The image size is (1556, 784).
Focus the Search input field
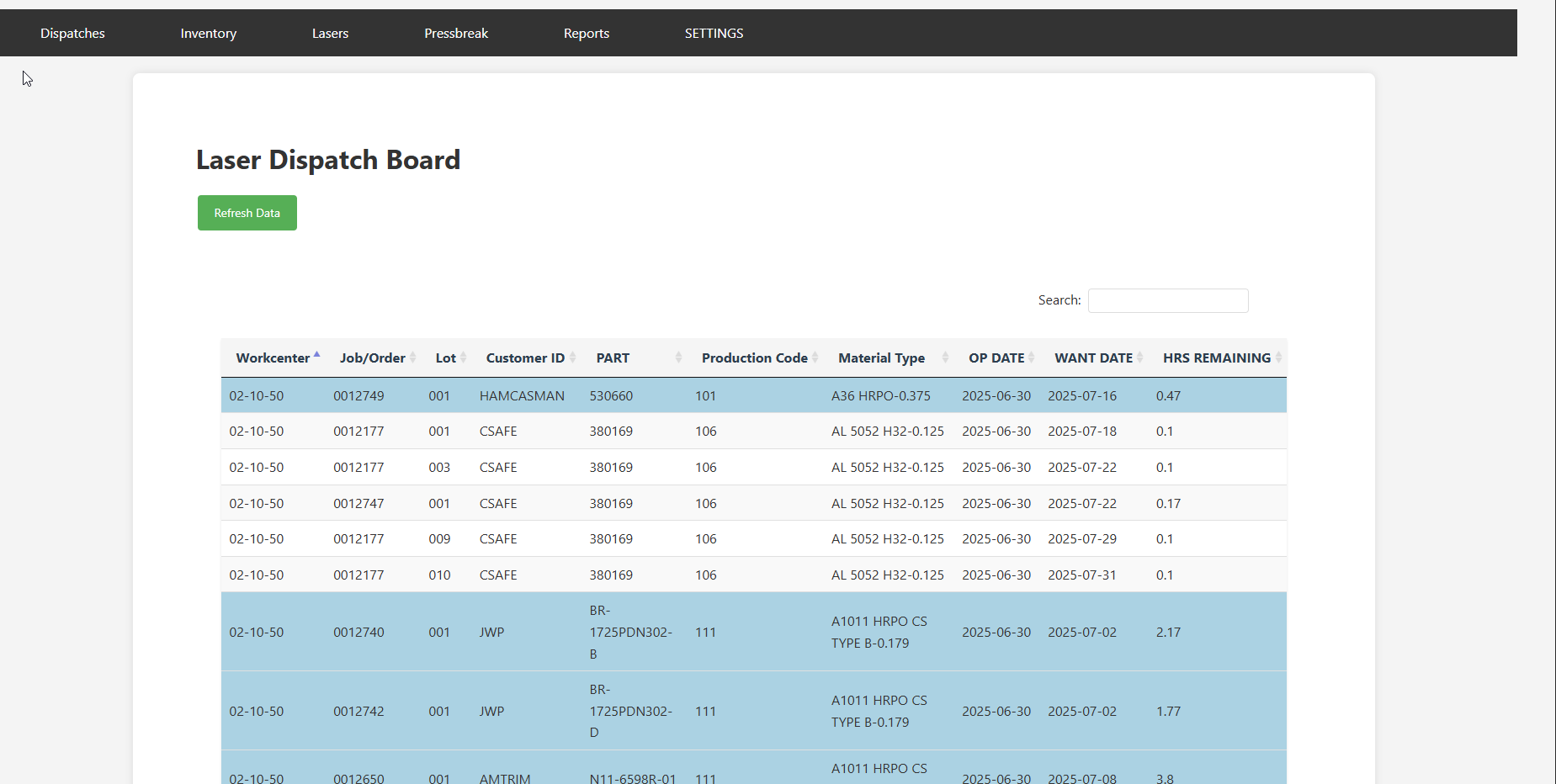point(1167,300)
